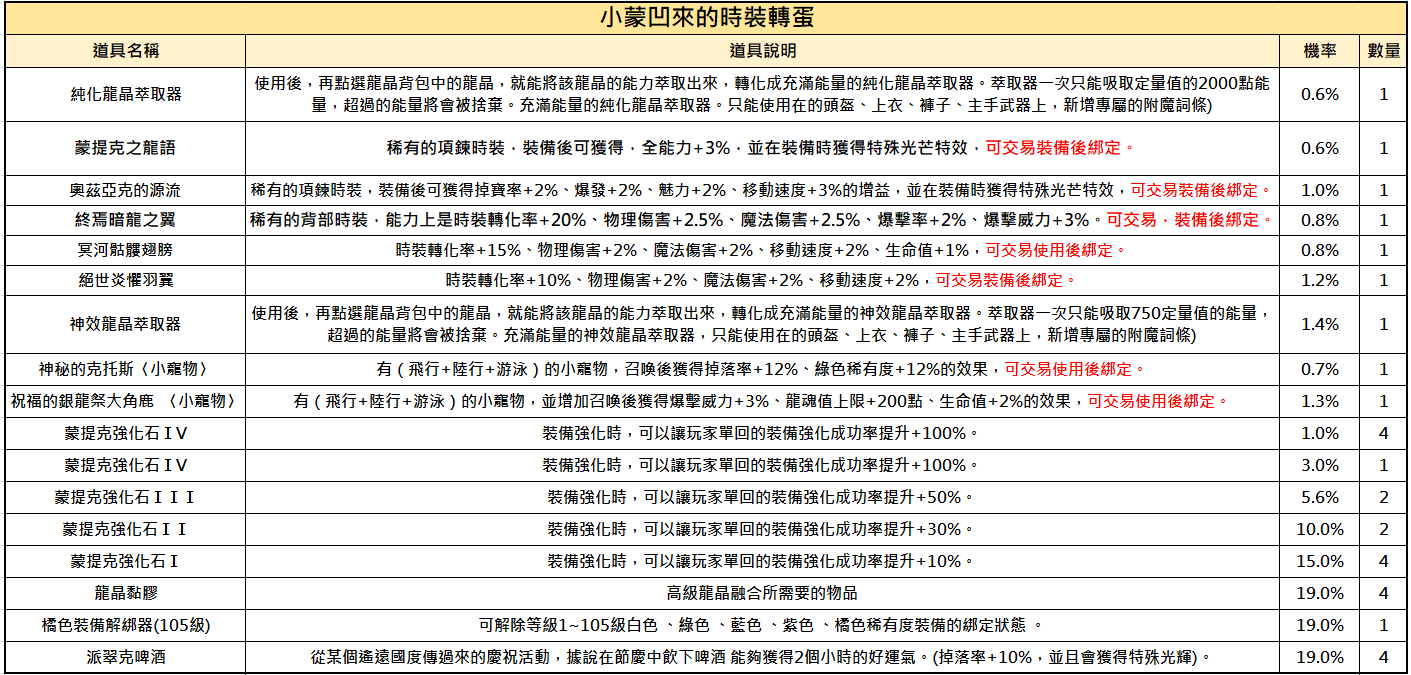Click item name 奧茲亞克的源流
The width and height of the screenshot is (1411, 675).
[x=126, y=190]
